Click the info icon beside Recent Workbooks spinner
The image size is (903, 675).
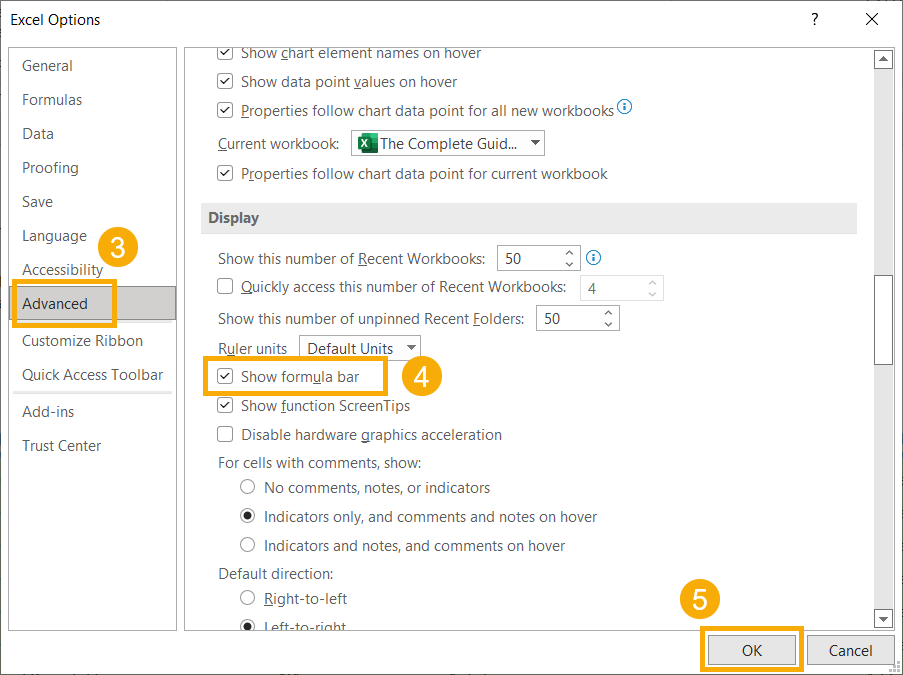click(593, 258)
